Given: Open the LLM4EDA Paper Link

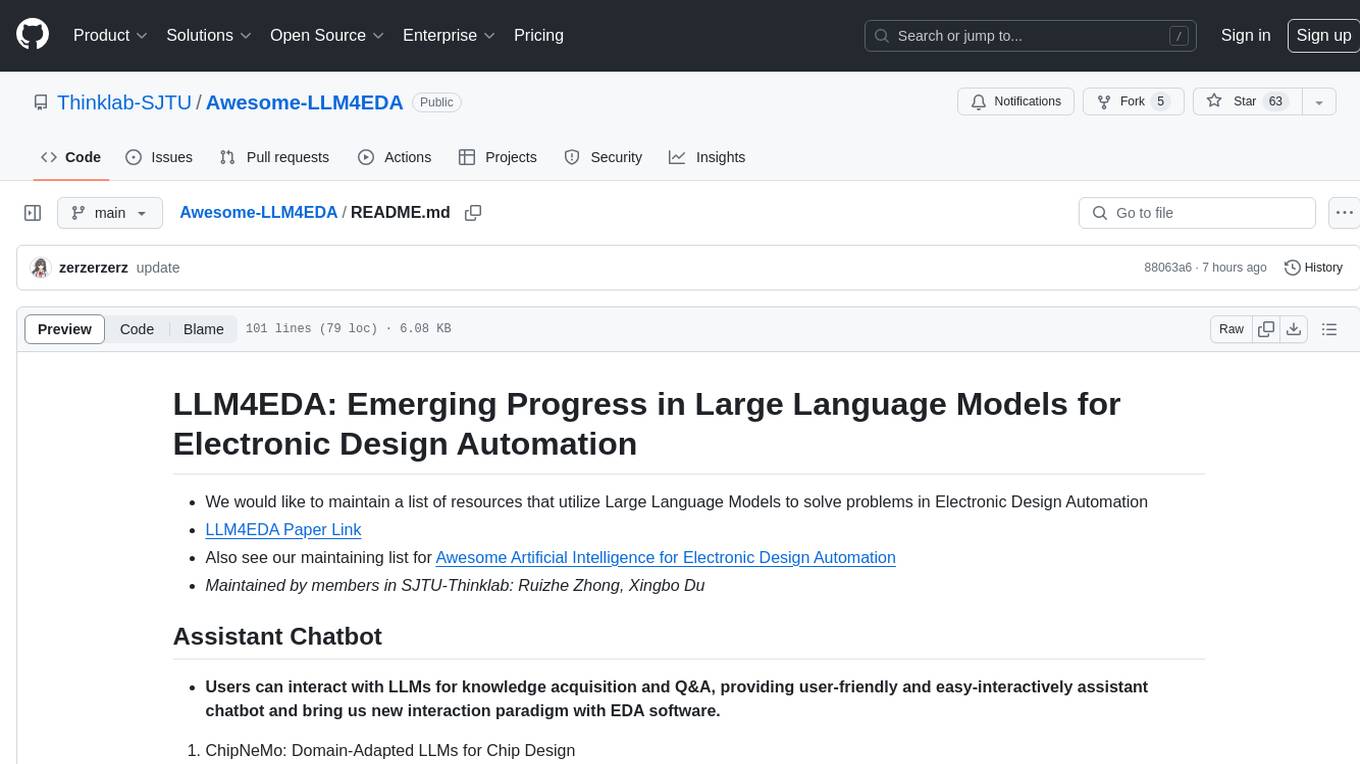Looking at the screenshot, I should tap(283, 530).
